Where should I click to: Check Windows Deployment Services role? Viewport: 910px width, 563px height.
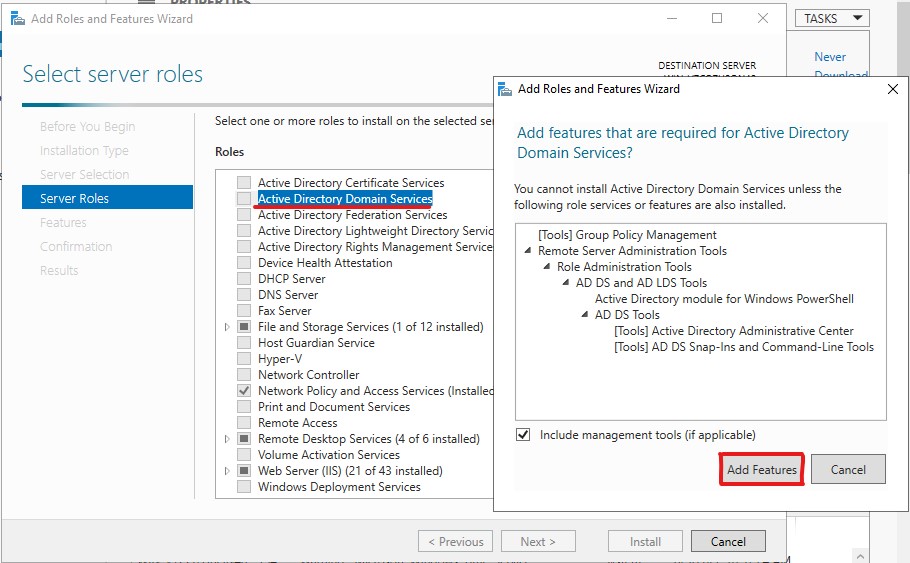pyautogui.click(x=244, y=486)
